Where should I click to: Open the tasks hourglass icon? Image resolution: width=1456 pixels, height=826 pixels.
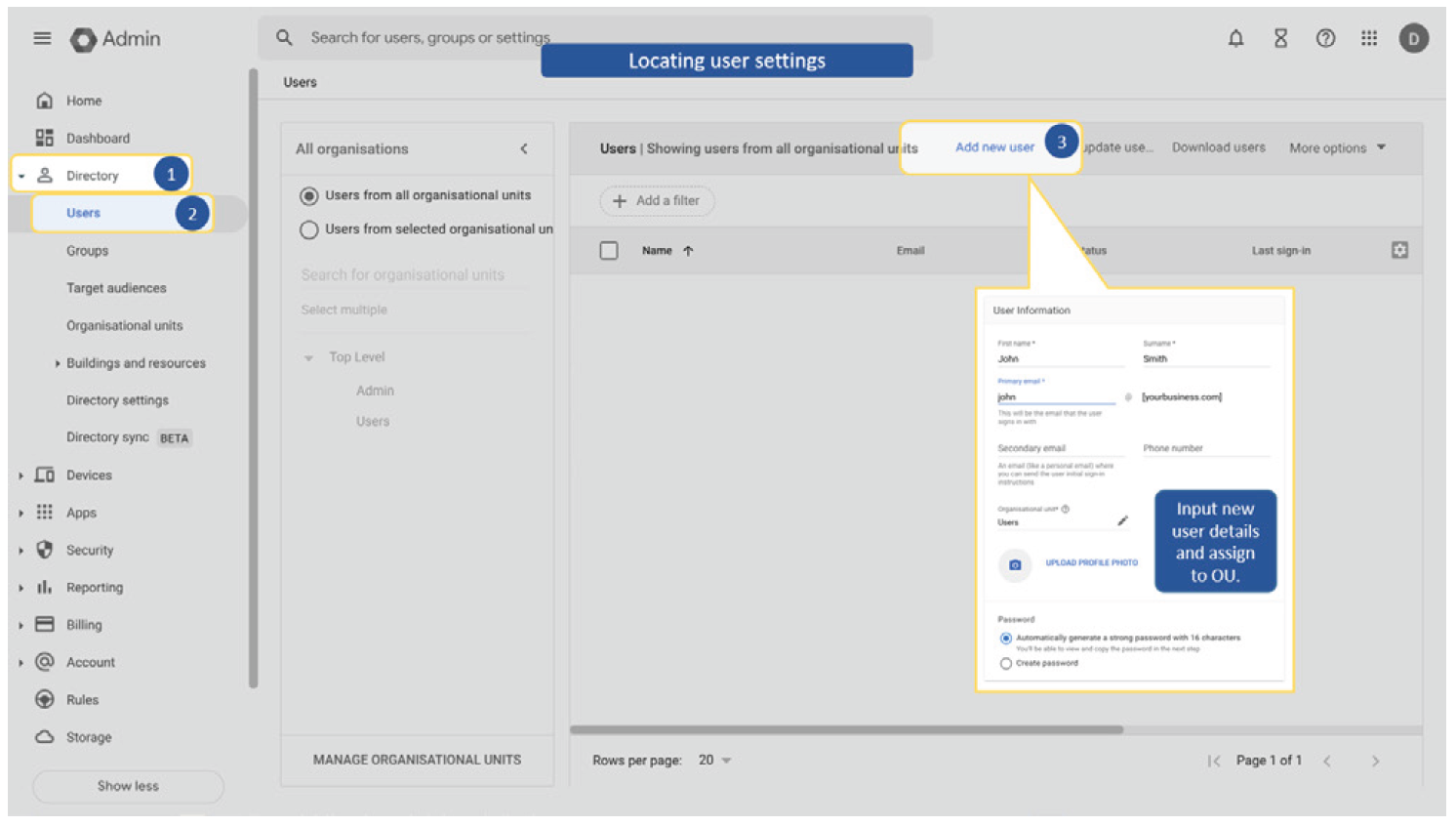pyautogui.click(x=1280, y=38)
